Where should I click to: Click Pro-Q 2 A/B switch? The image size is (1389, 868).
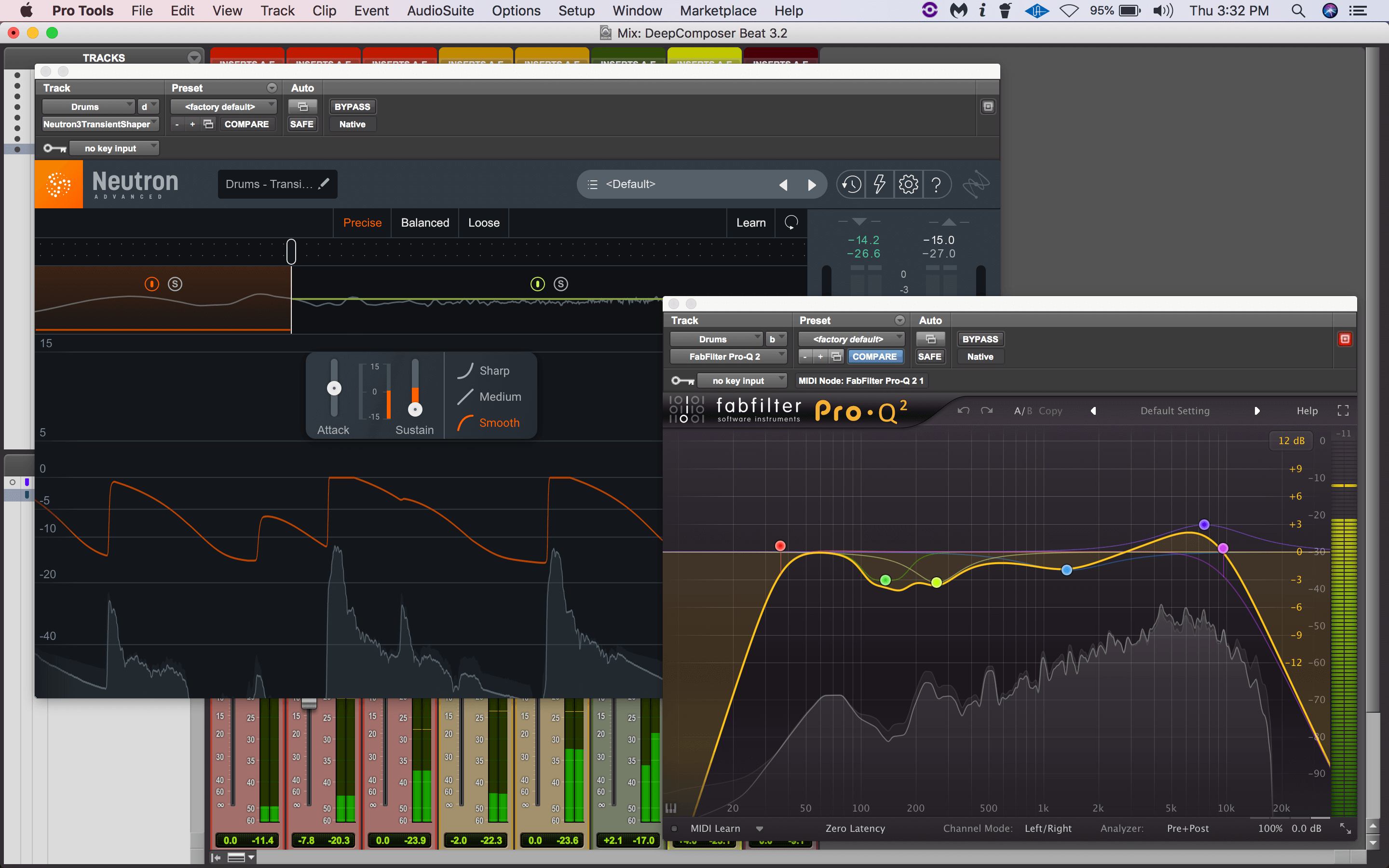tap(1023, 410)
